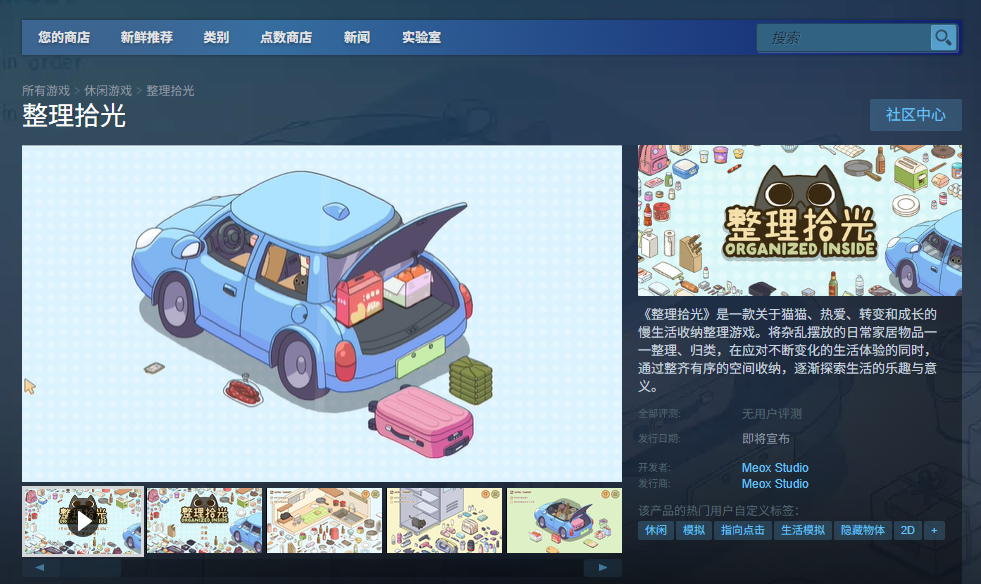Viewport: 981px width, 584px height.
Task: Click the 无用户评测 review text
Action: [x=771, y=414]
